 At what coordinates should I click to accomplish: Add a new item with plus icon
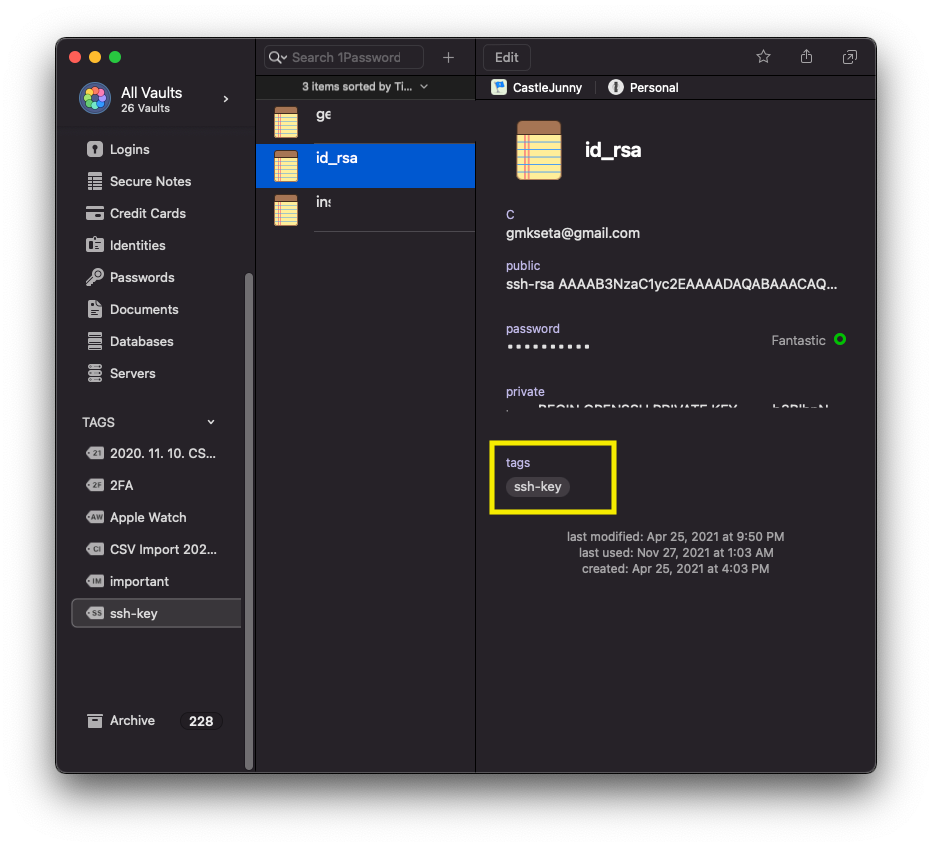[x=448, y=58]
